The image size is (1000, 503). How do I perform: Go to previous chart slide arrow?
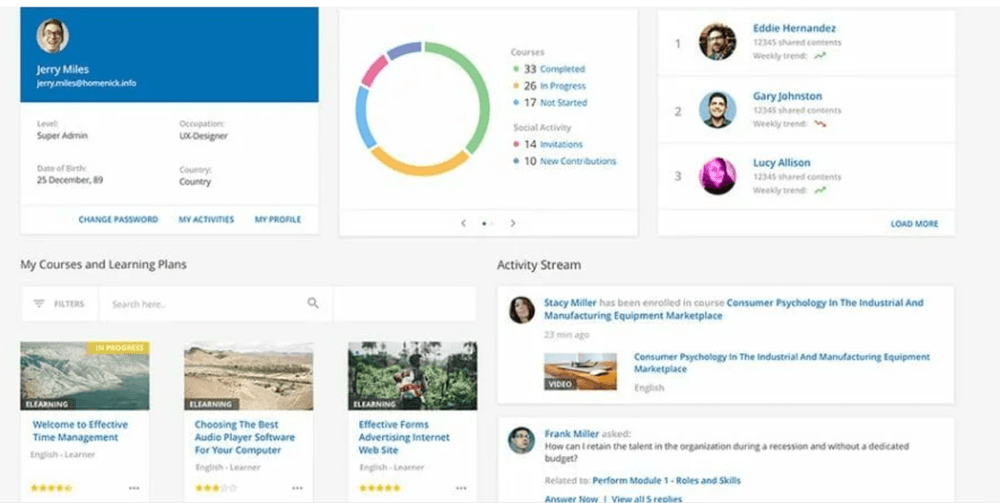point(463,223)
